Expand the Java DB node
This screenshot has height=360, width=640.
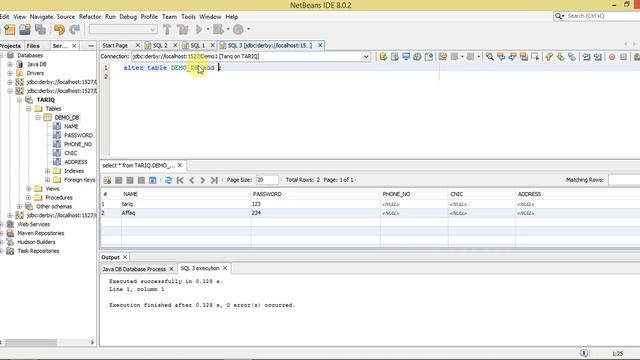[x=10, y=64]
